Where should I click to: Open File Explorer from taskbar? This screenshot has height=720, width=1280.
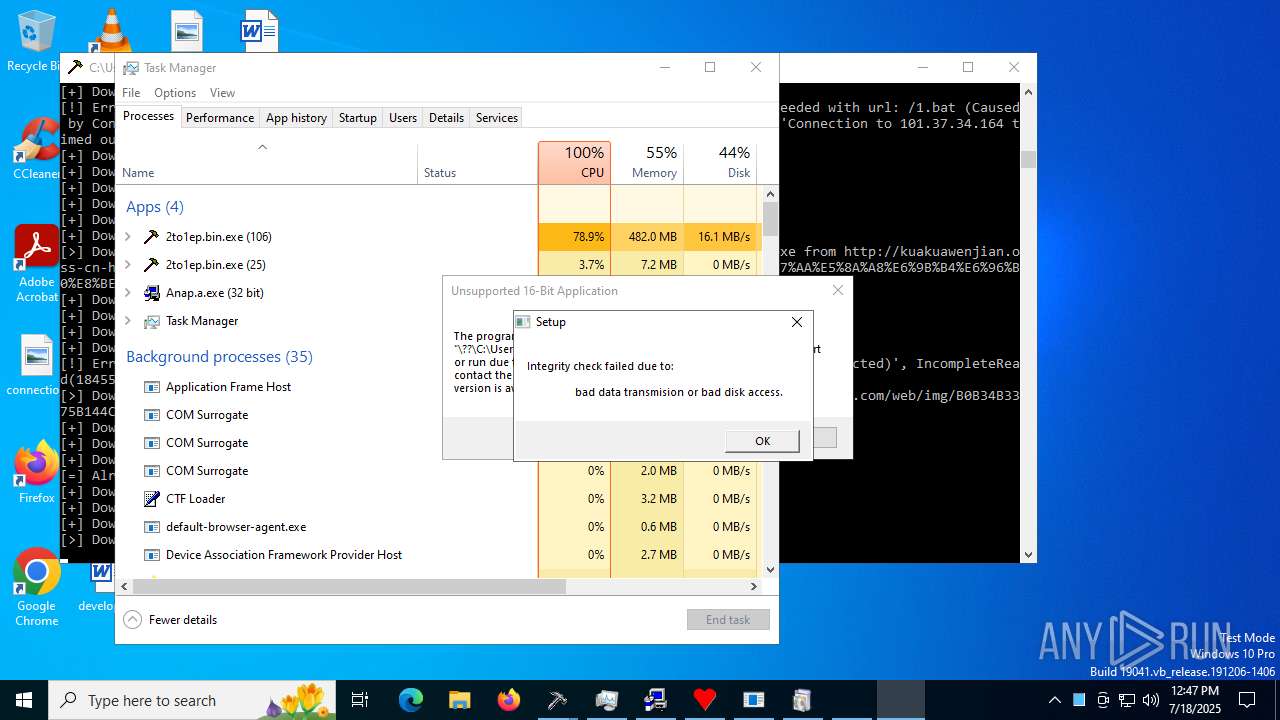coord(460,700)
